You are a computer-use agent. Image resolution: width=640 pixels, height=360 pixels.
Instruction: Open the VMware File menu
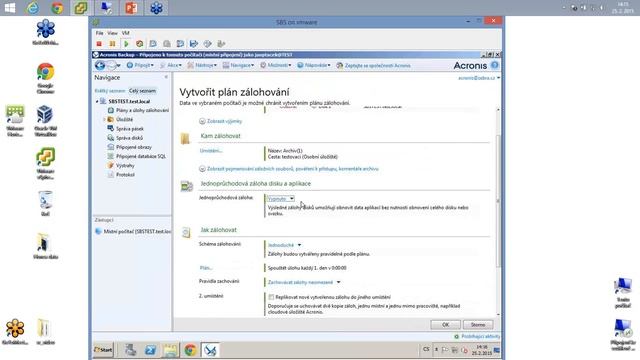100,33
